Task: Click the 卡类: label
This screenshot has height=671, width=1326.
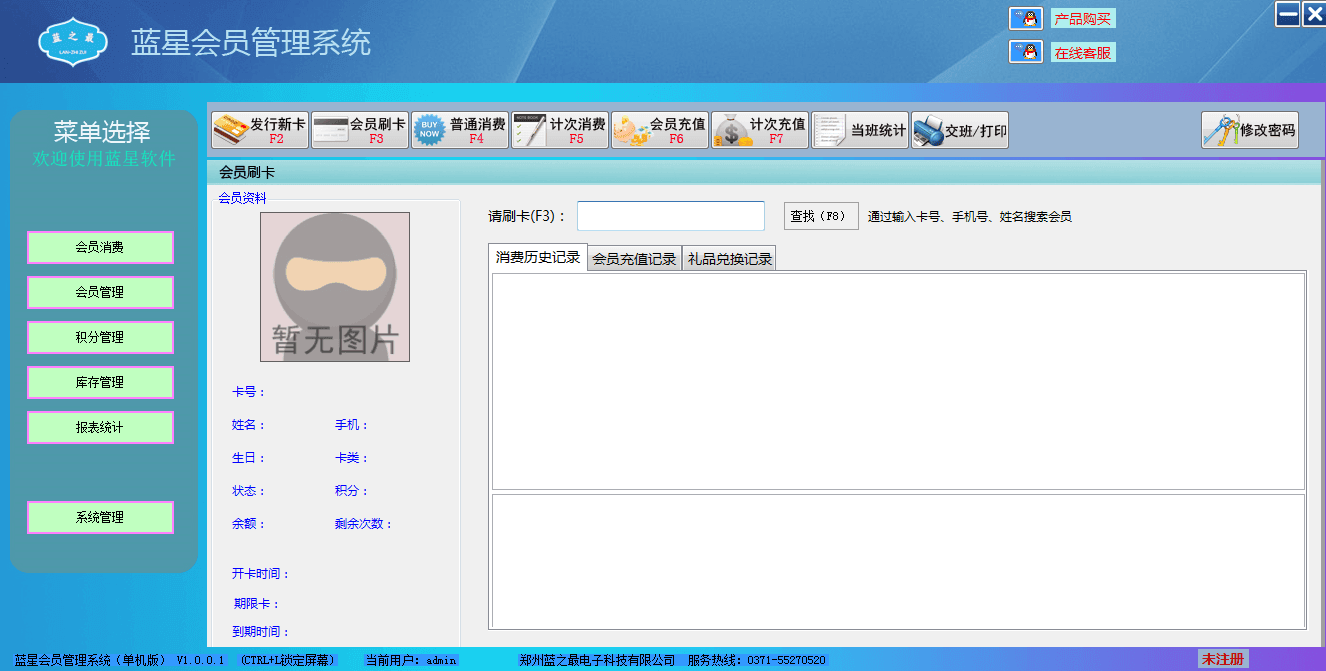Action: [x=352, y=458]
